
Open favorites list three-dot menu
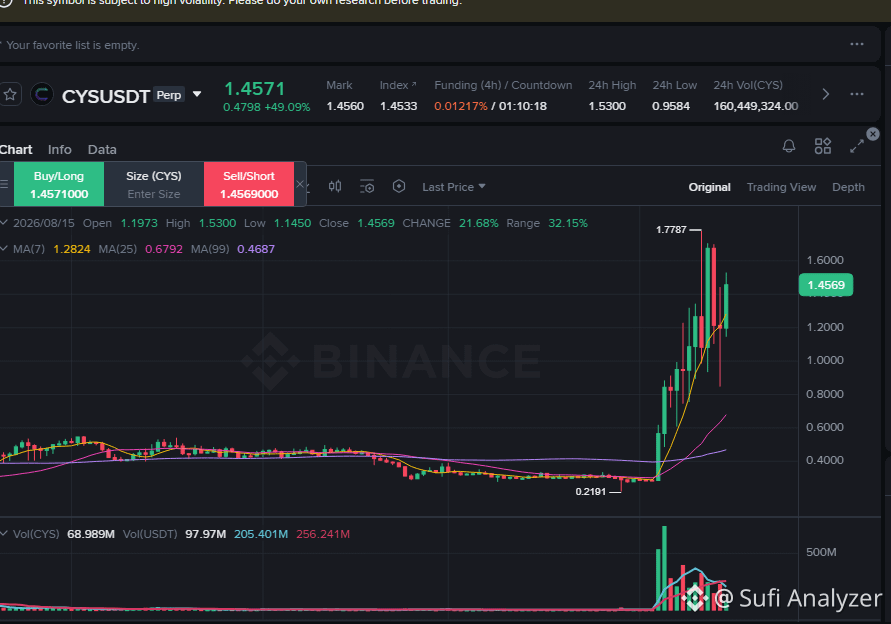(x=857, y=44)
